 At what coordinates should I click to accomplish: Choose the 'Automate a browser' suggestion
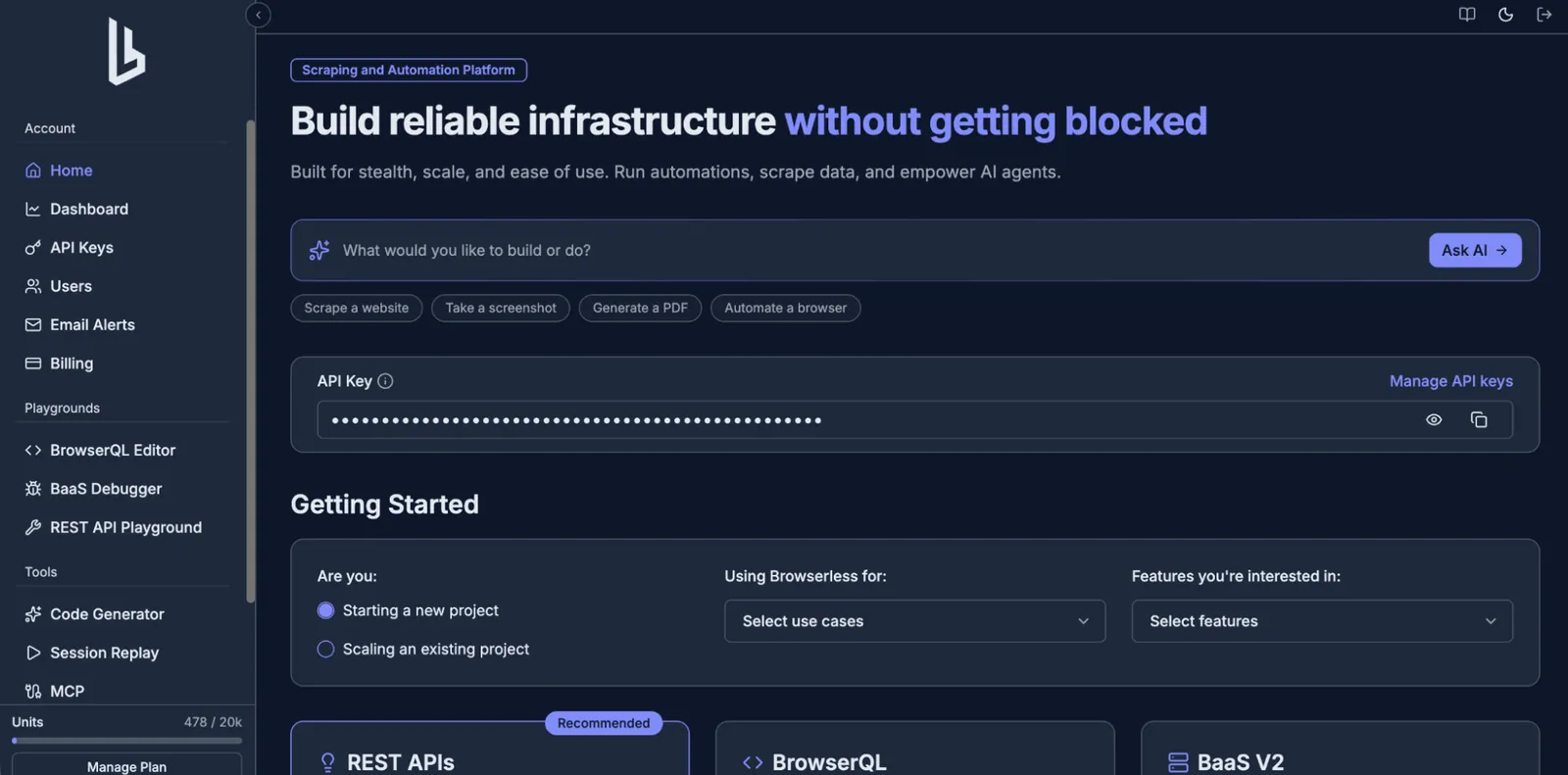[x=786, y=309]
